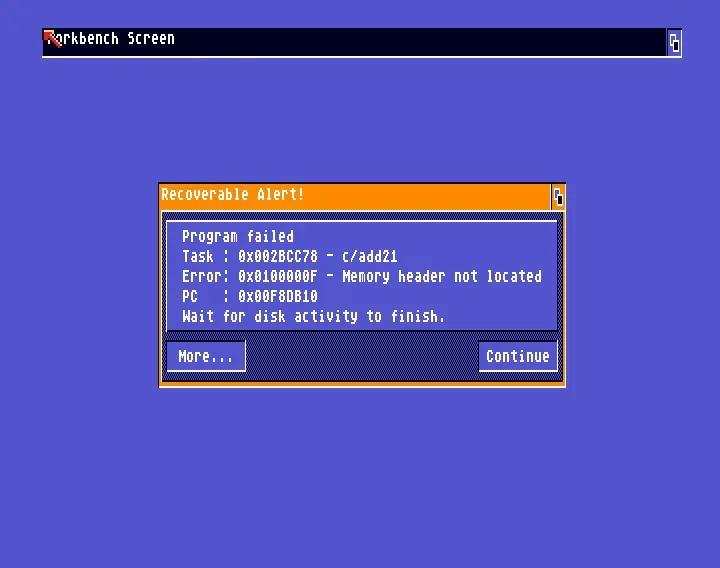This screenshot has height=568, width=720.
Task: Click the error code 0x0100000F
Action: [x=278, y=276]
